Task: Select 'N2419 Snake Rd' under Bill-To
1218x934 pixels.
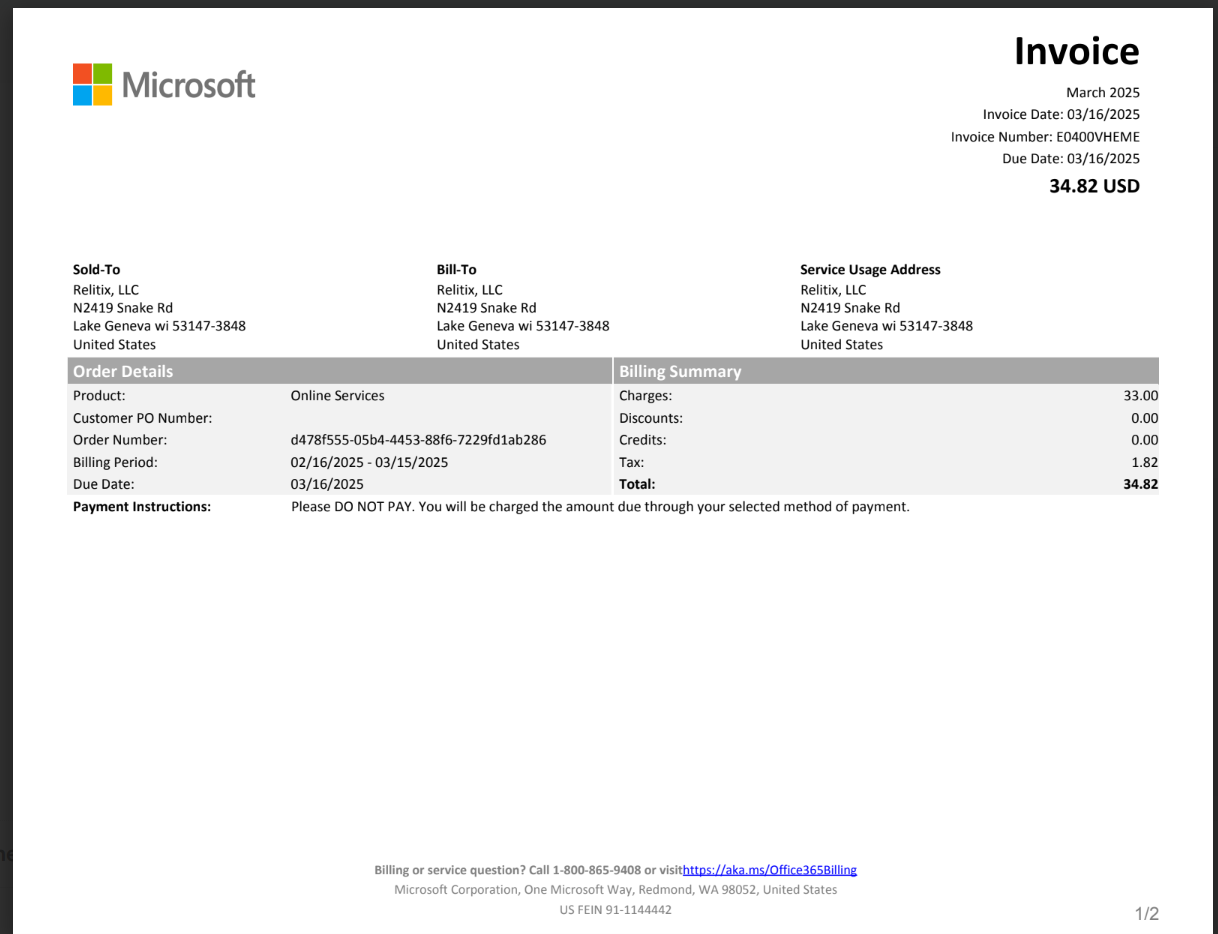Action: (486, 308)
